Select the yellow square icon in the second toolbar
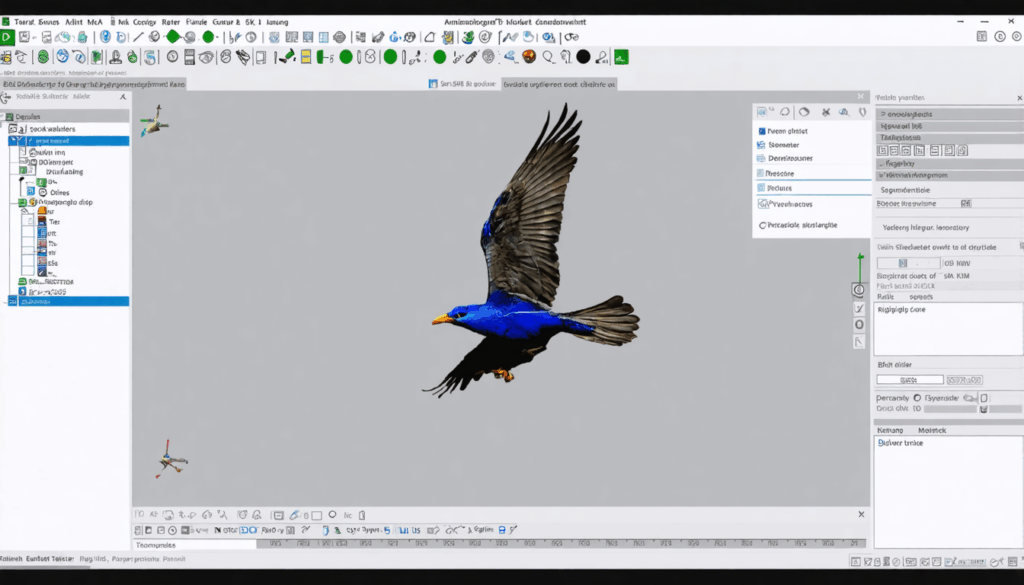Screen dimensions: 1024x585 [305, 57]
